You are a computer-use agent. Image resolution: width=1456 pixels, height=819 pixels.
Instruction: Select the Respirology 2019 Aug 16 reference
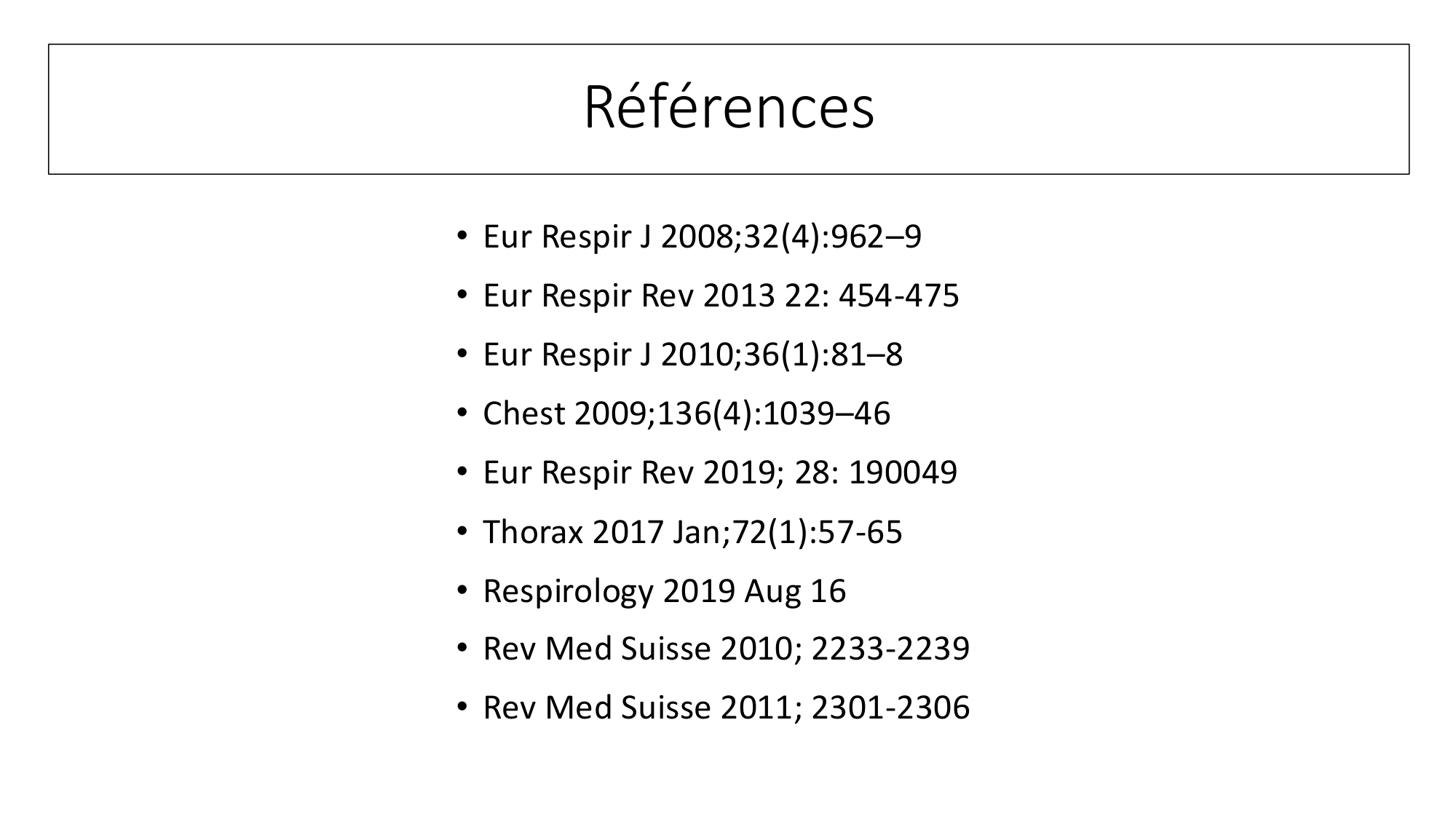click(x=664, y=590)
